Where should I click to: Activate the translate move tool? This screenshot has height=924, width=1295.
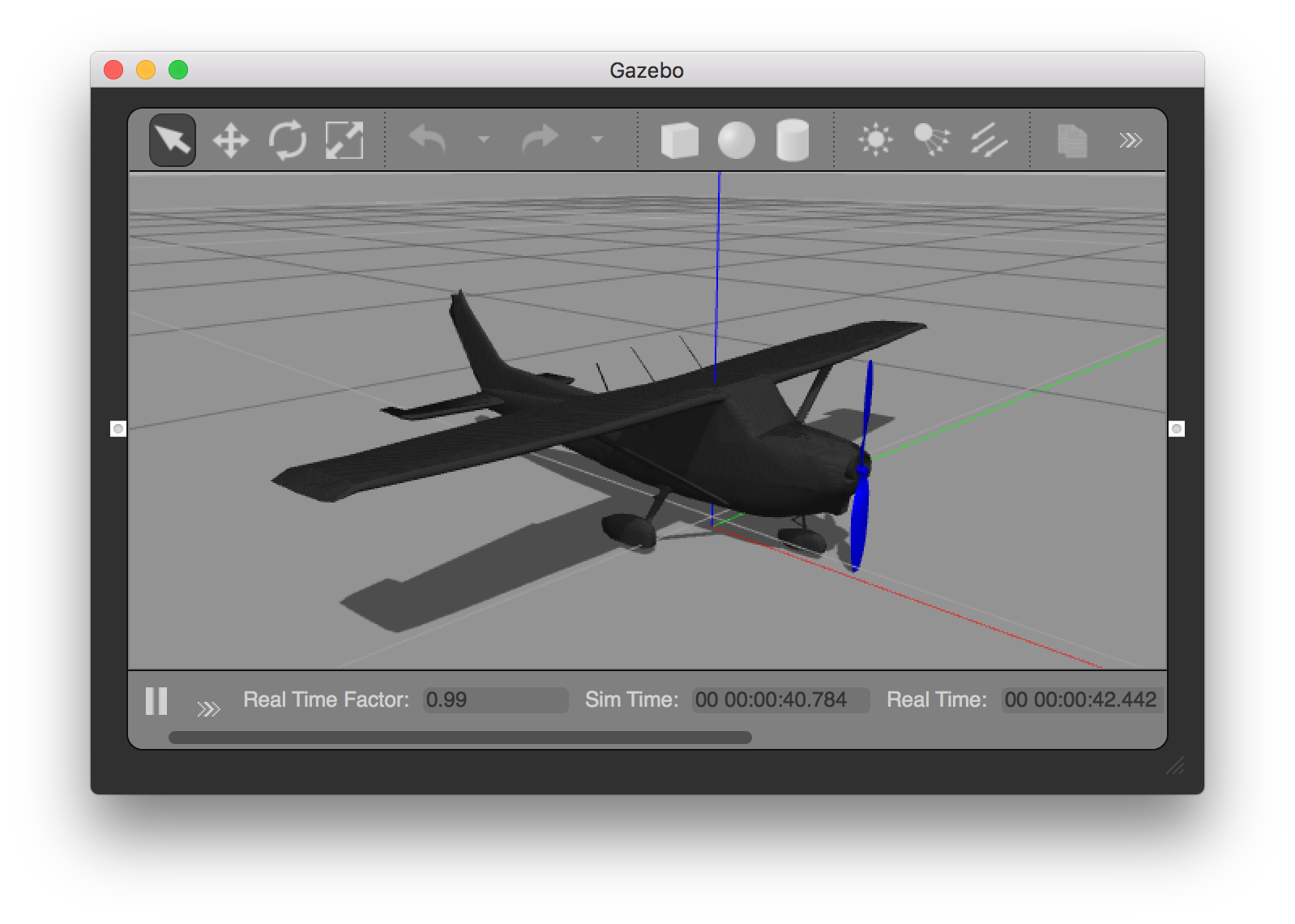[x=231, y=140]
